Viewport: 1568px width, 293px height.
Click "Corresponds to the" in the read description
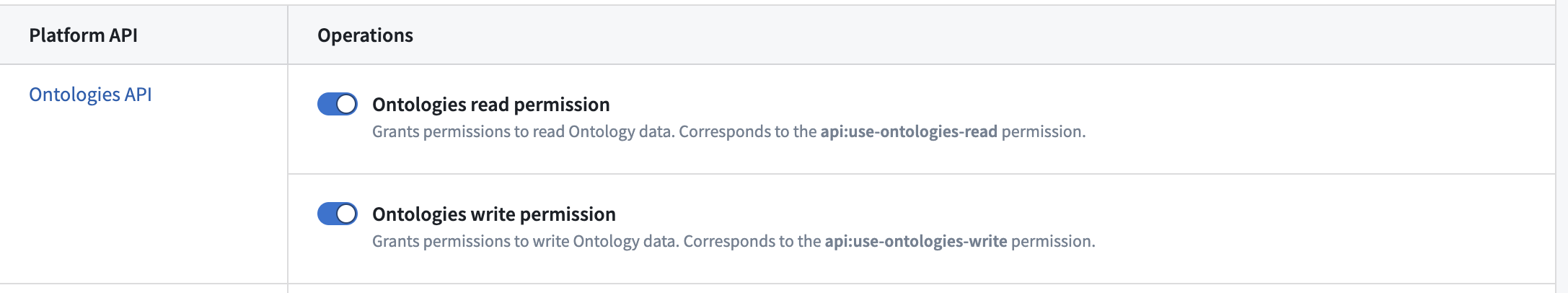click(x=747, y=132)
